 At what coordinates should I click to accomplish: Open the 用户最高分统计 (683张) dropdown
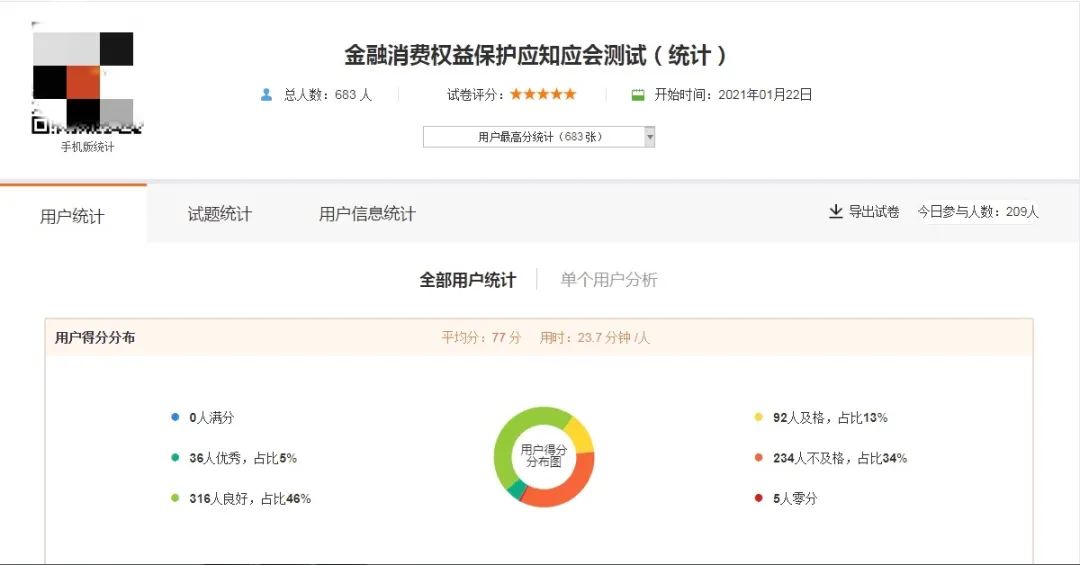pos(539,137)
